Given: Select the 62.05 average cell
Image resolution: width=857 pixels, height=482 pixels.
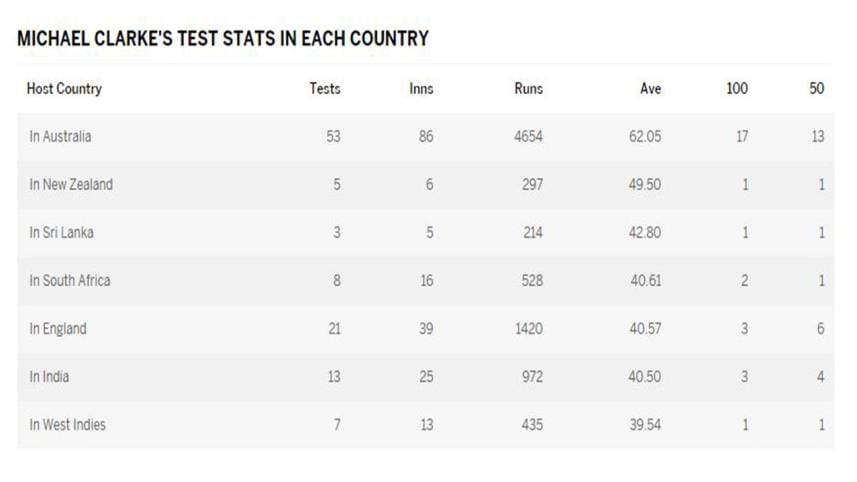Looking at the screenshot, I should point(645,137).
